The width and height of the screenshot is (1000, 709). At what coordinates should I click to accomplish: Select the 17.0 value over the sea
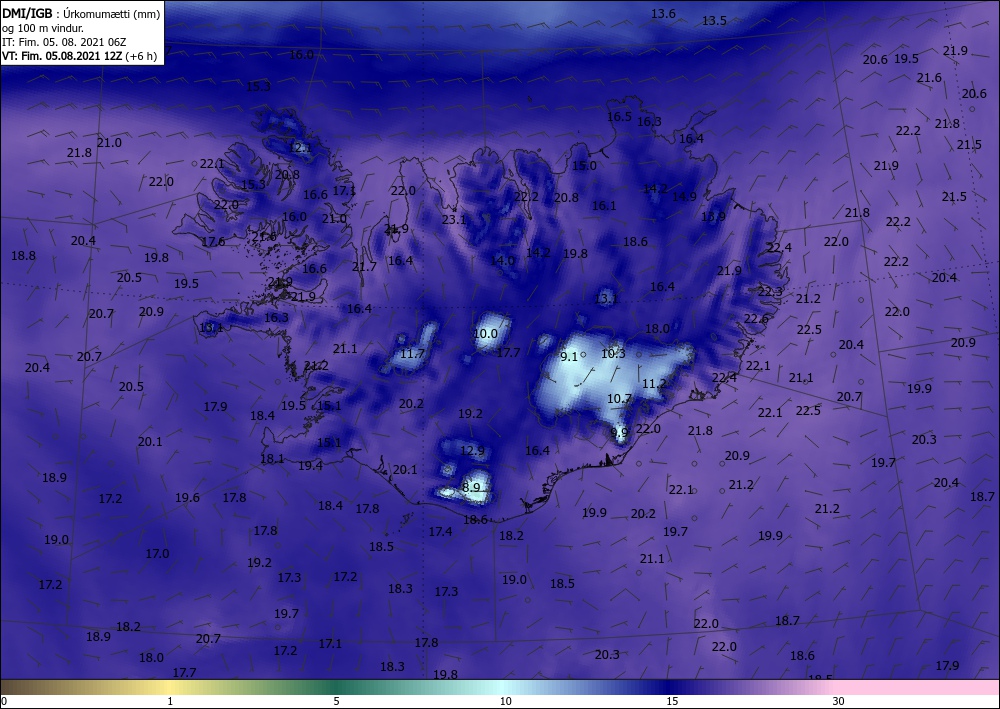tap(158, 553)
